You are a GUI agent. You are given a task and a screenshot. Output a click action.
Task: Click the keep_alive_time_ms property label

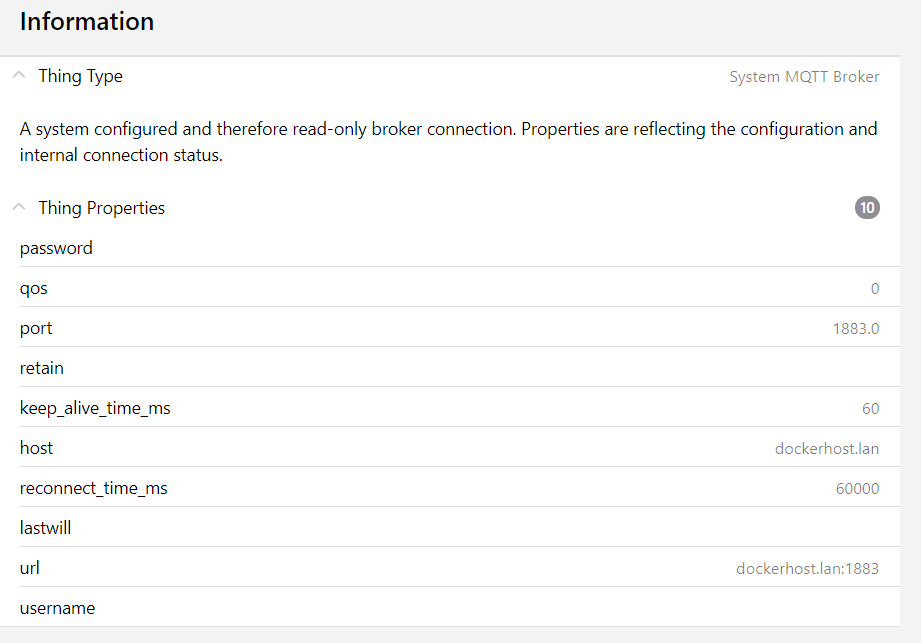pyautogui.click(x=95, y=408)
